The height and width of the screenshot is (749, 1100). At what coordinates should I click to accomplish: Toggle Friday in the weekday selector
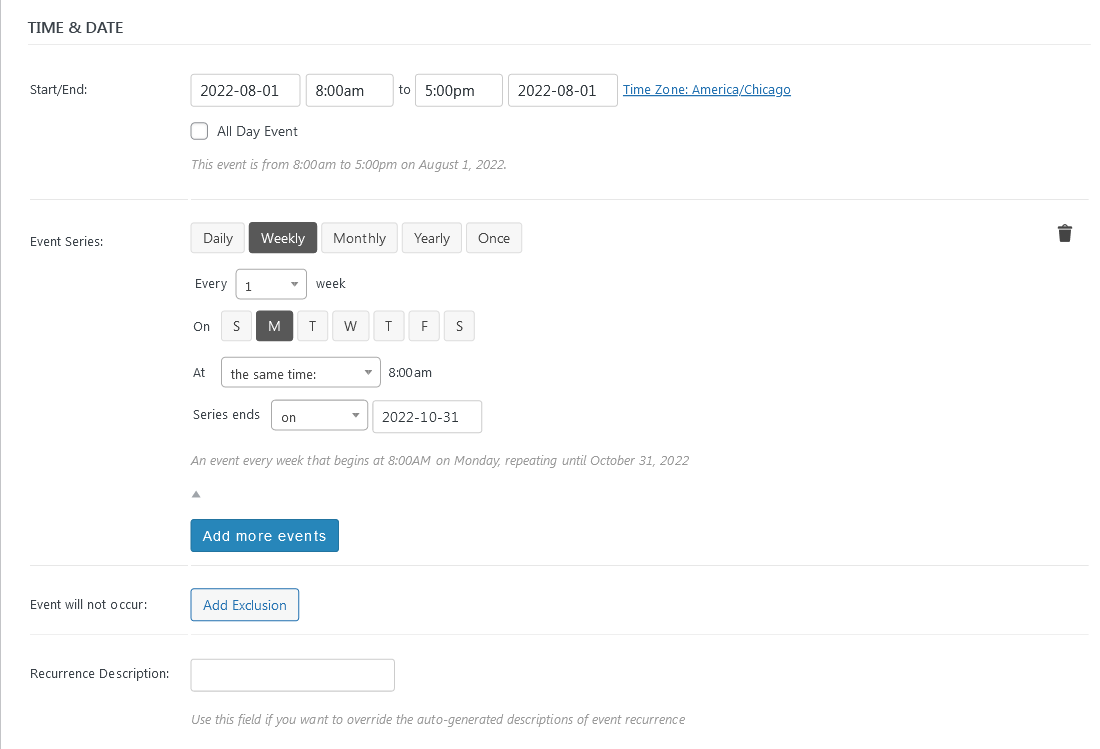(424, 326)
